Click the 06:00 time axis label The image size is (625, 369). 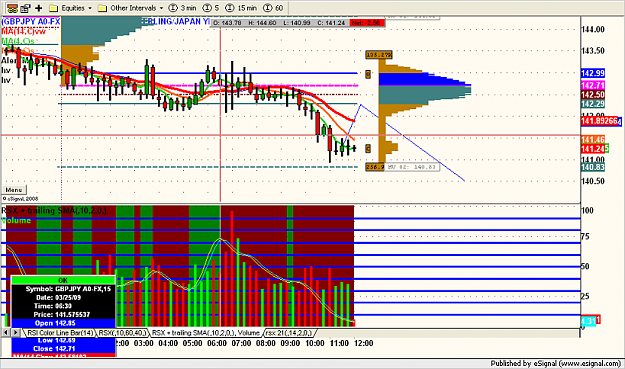tap(216, 343)
